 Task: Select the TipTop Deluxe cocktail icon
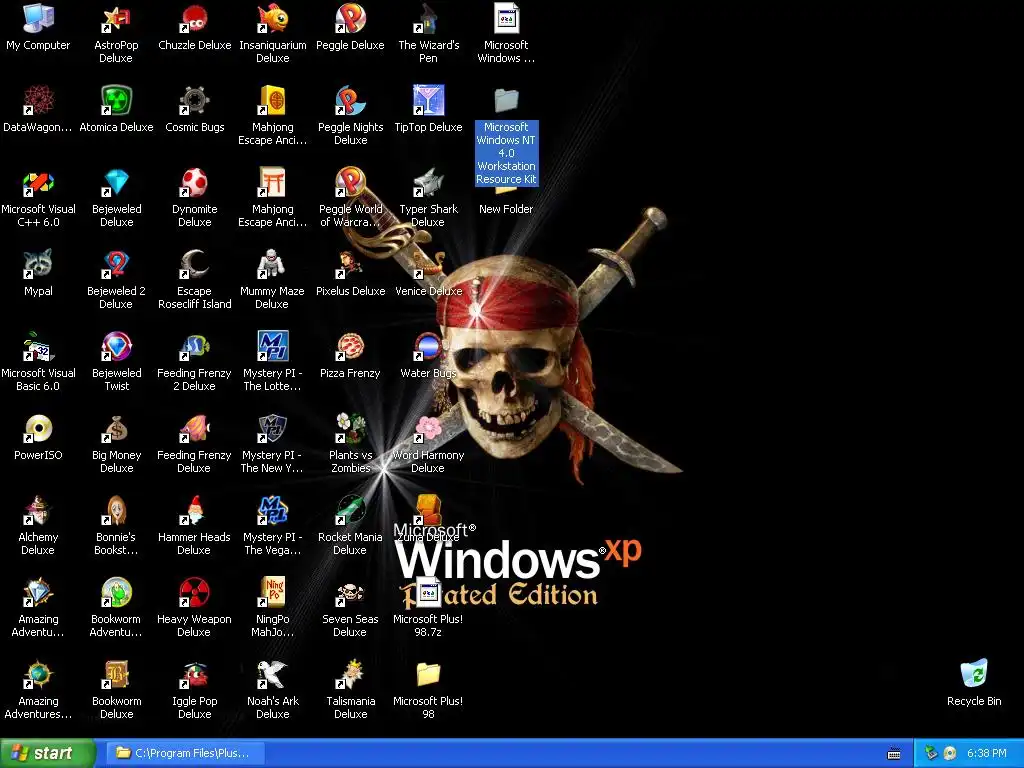[428, 101]
